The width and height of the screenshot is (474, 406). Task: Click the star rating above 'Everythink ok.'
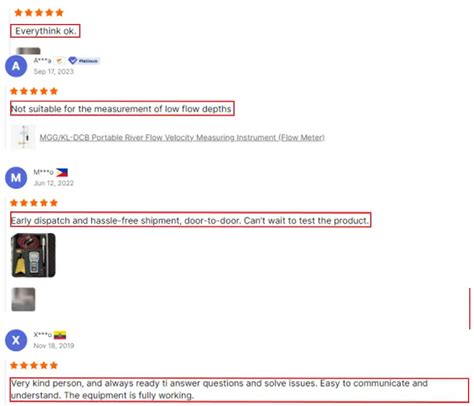click(39, 13)
